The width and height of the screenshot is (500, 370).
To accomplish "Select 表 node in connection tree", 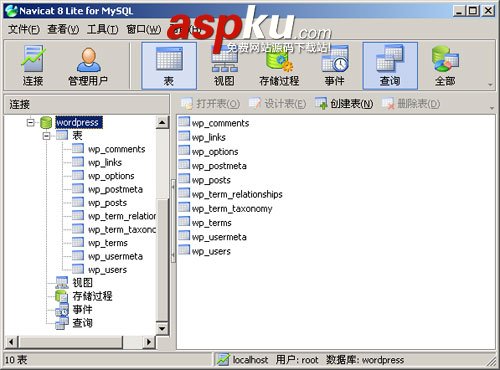I will (77, 136).
